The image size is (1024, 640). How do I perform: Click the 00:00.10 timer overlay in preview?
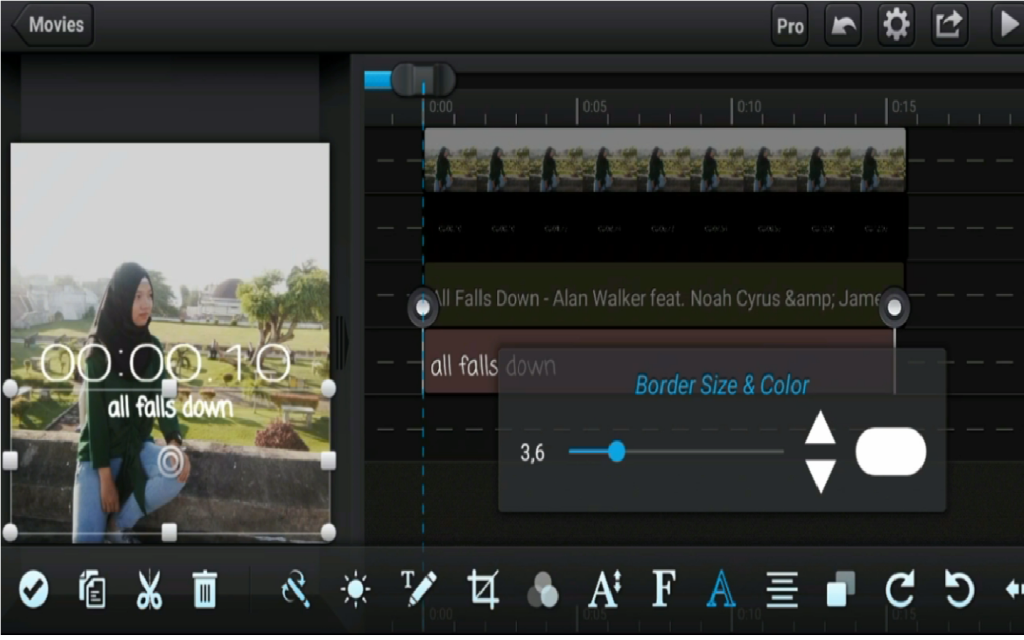[x=165, y=362]
